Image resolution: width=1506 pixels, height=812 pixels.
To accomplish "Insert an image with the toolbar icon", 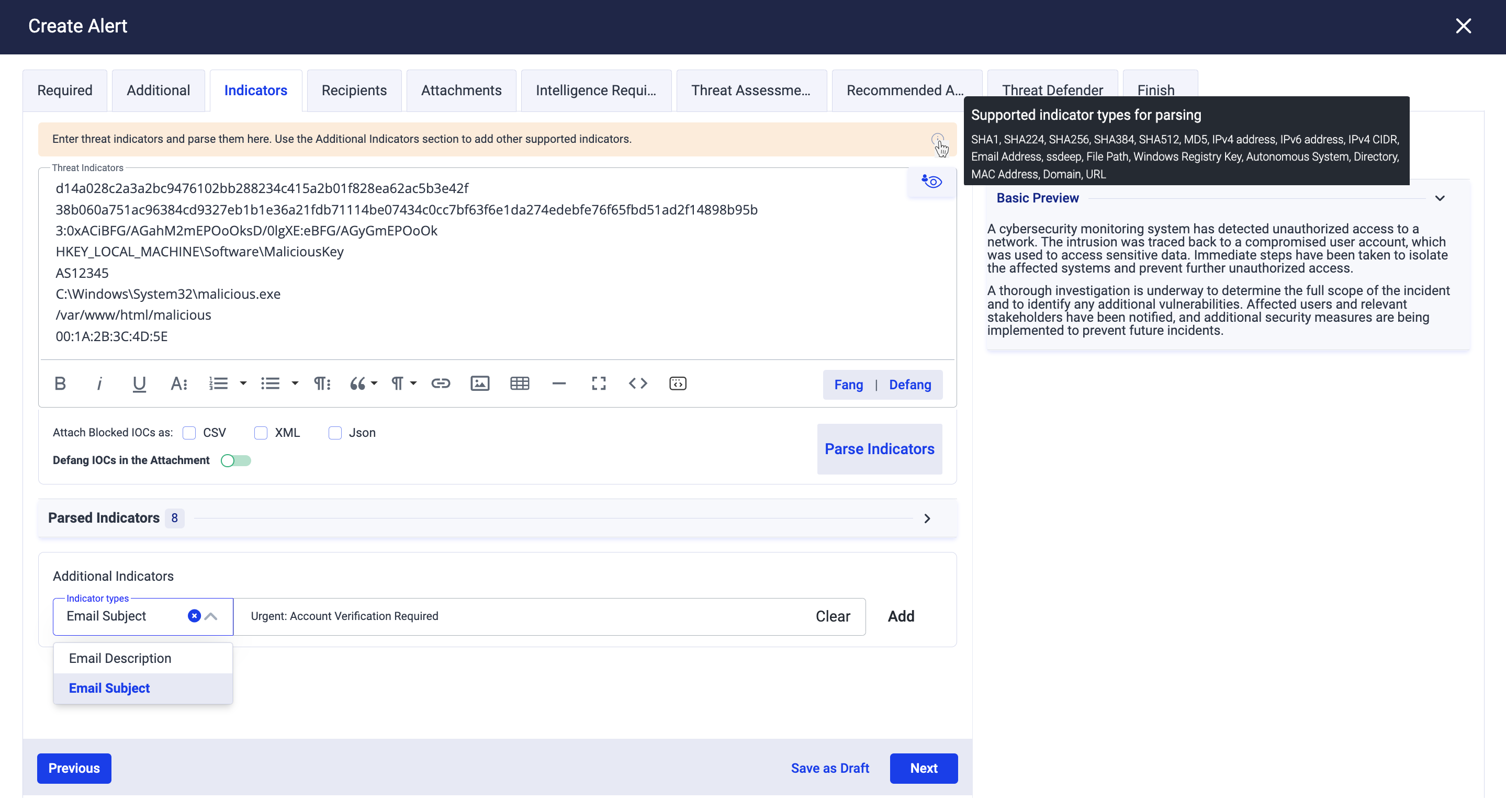I will [x=479, y=384].
